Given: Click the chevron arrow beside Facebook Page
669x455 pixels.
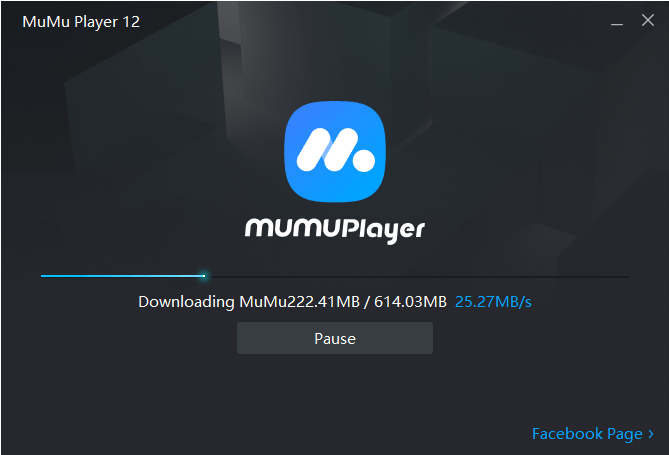Looking at the screenshot, I should pyautogui.click(x=651, y=434).
